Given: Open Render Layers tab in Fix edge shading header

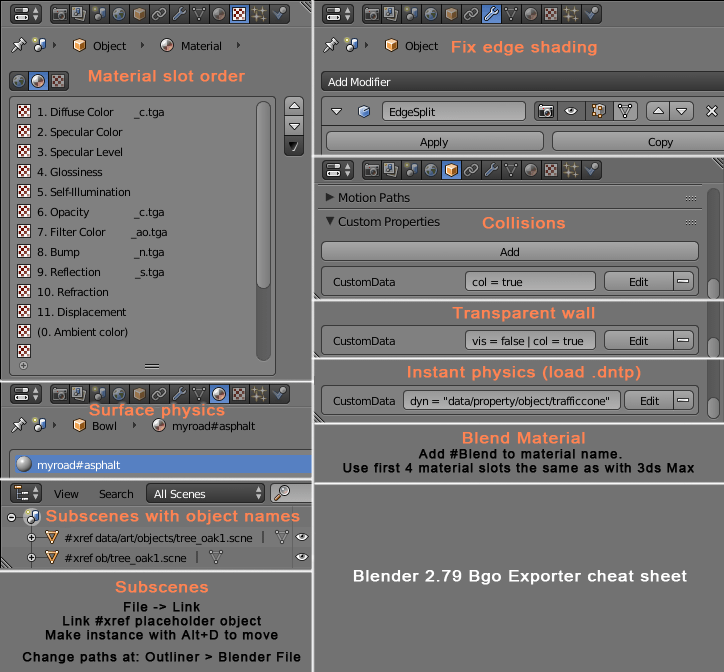Looking at the screenshot, I should [391, 14].
